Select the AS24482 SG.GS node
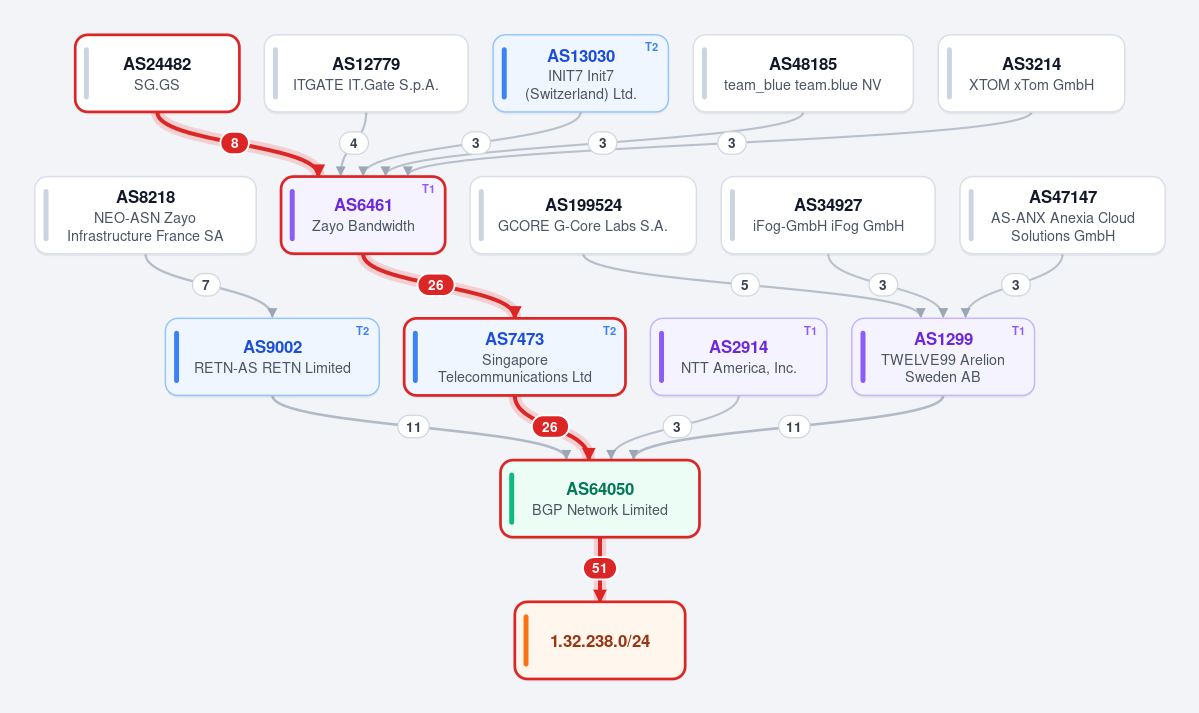Image resolution: width=1199 pixels, height=713 pixels. click(x=157, y=73)
